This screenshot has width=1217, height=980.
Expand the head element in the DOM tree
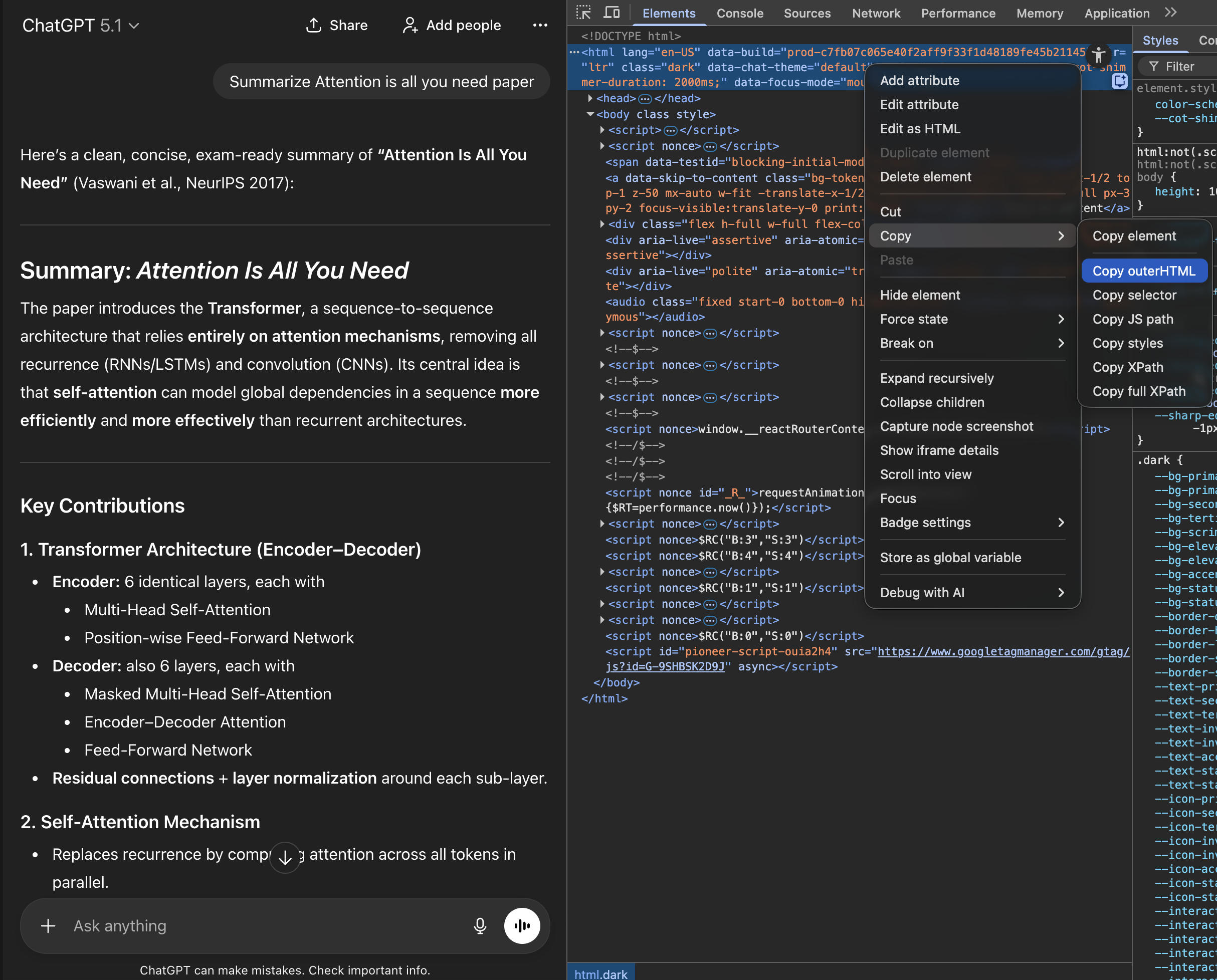(589, 98)
